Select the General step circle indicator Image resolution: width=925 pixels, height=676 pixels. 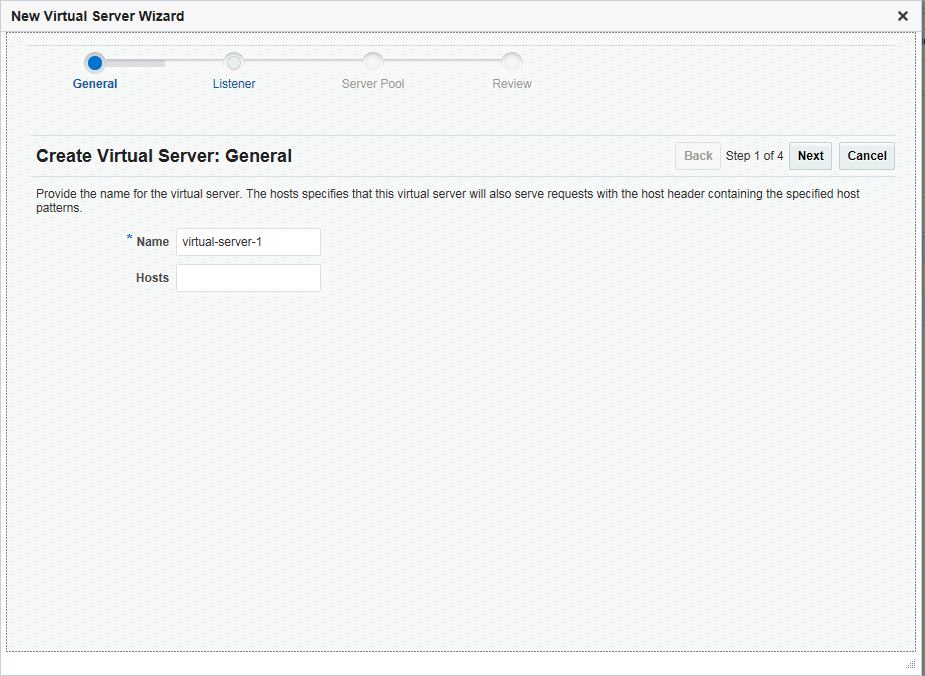coord(95,63)
